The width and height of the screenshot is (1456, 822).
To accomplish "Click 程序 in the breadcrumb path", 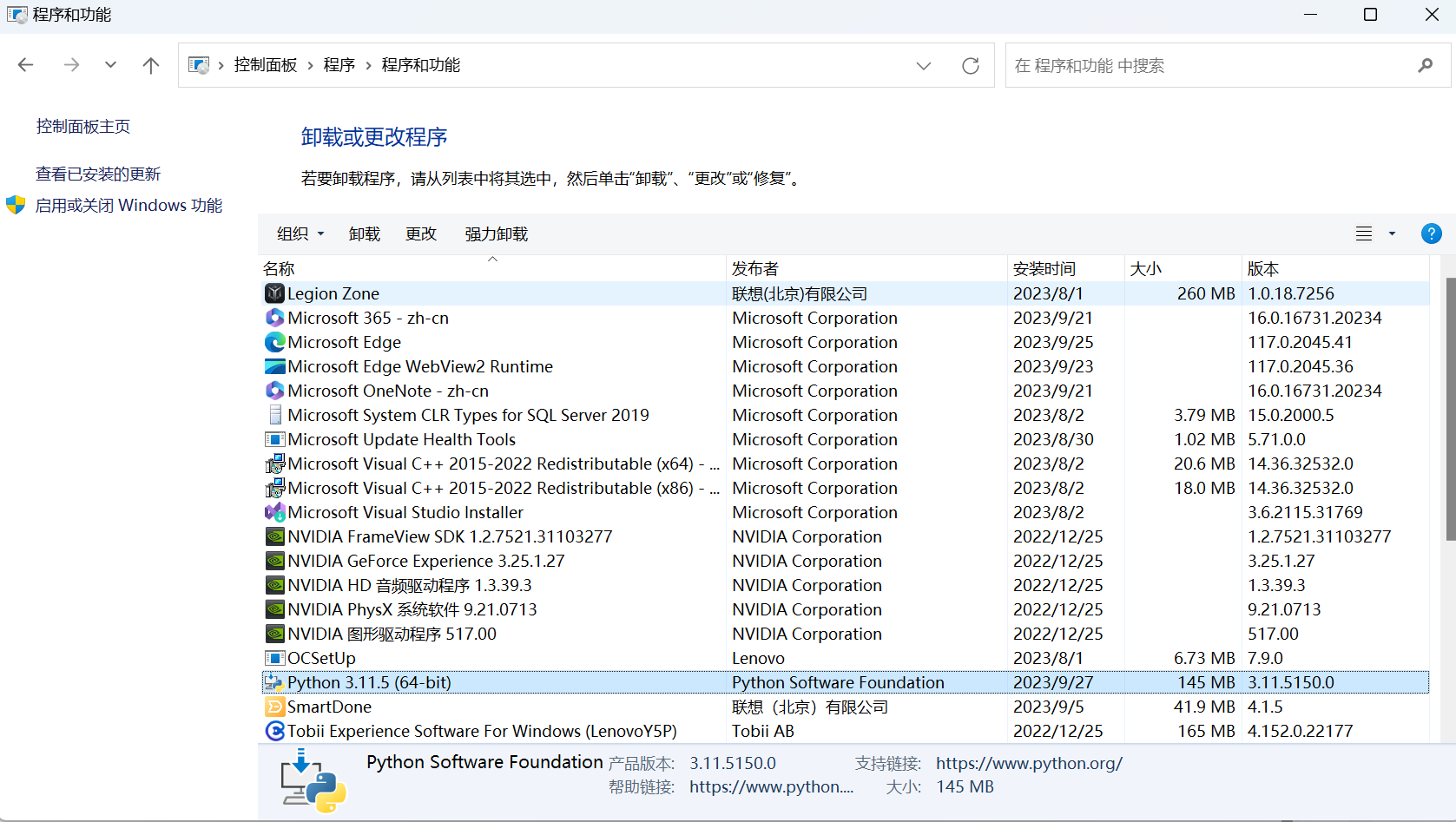I will (339, 65).
